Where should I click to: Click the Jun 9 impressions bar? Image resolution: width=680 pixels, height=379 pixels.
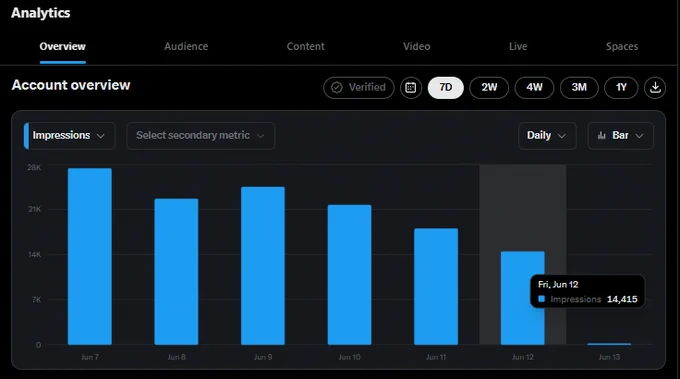(x=263, y=266)
